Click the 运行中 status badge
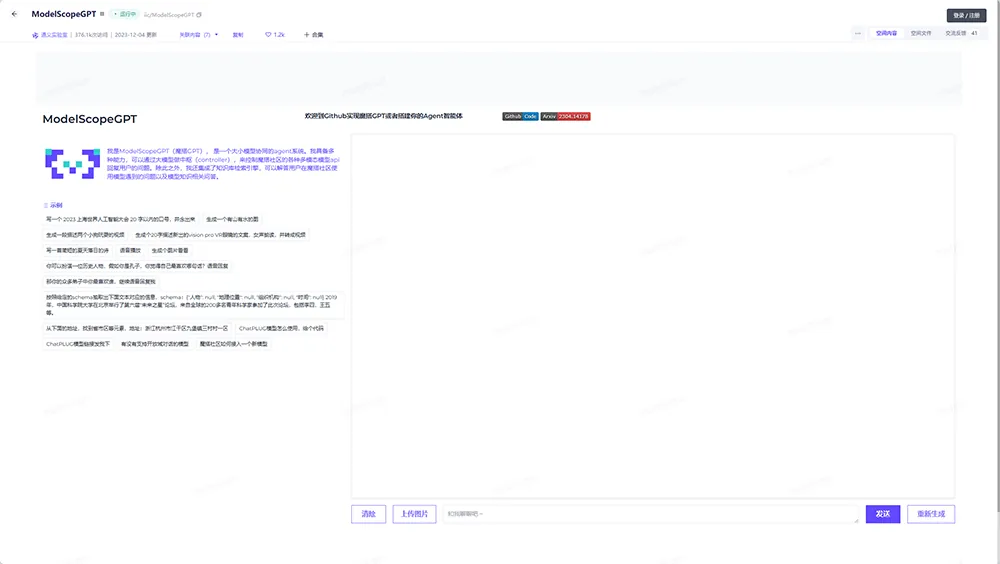1000x564 pixels. click(x=125, y=14)
